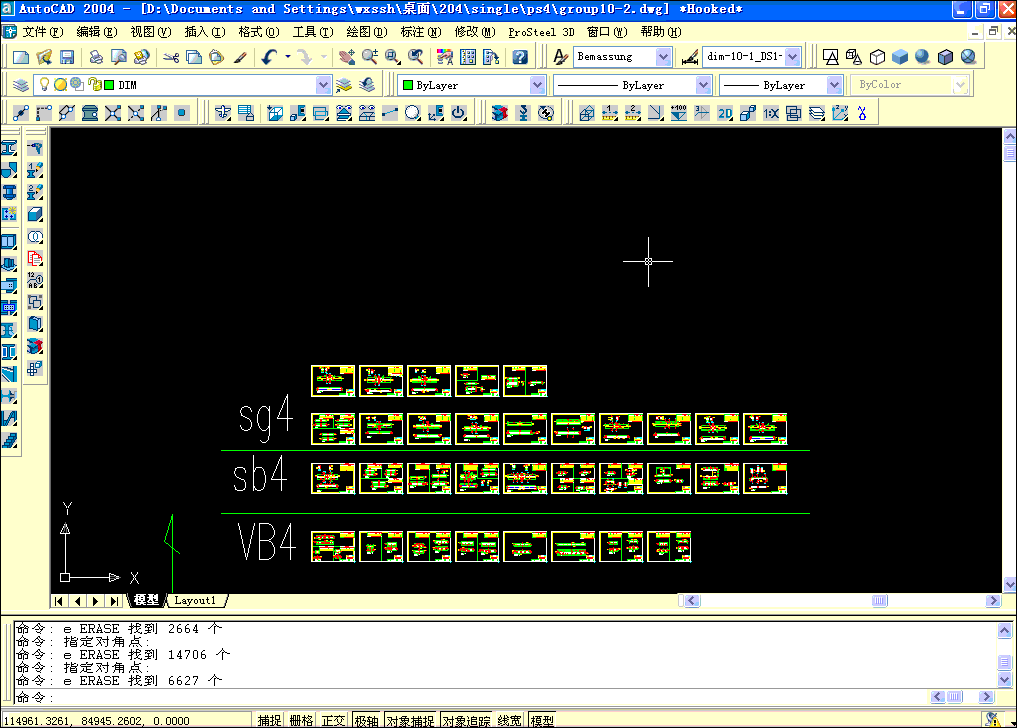Toggle DIM layer lock padlock icon
This screenshot has height=728, width=1017.
95,84
